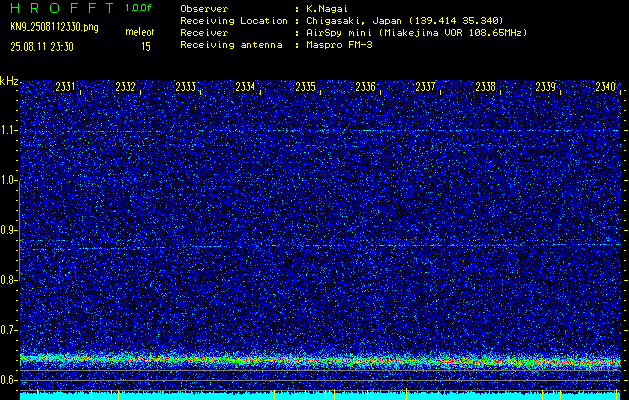Click the 2333 time marker
Screen dimensions: 629x400
pyautogui.click(x=185, y=87)
